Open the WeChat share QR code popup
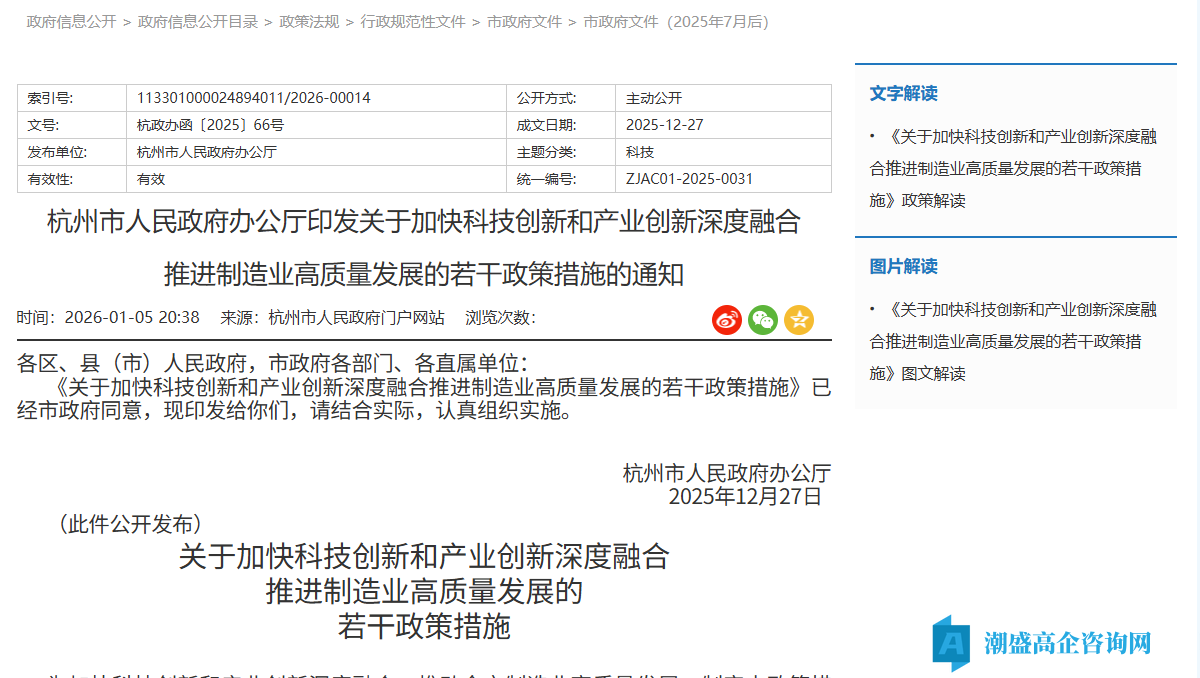This screenshot has width=1200, height=678. click(763, 320)
